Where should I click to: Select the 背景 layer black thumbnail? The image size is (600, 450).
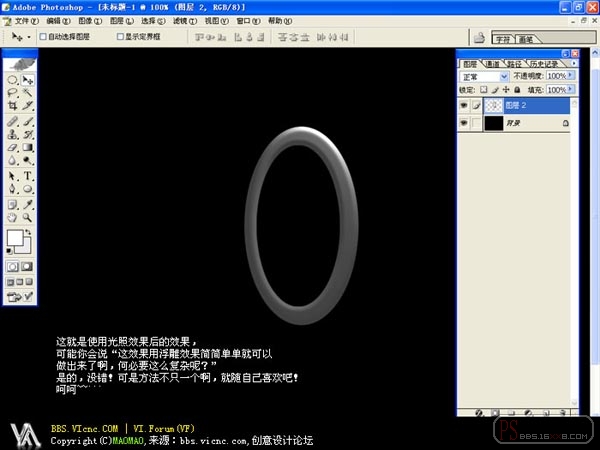(494, 123)
